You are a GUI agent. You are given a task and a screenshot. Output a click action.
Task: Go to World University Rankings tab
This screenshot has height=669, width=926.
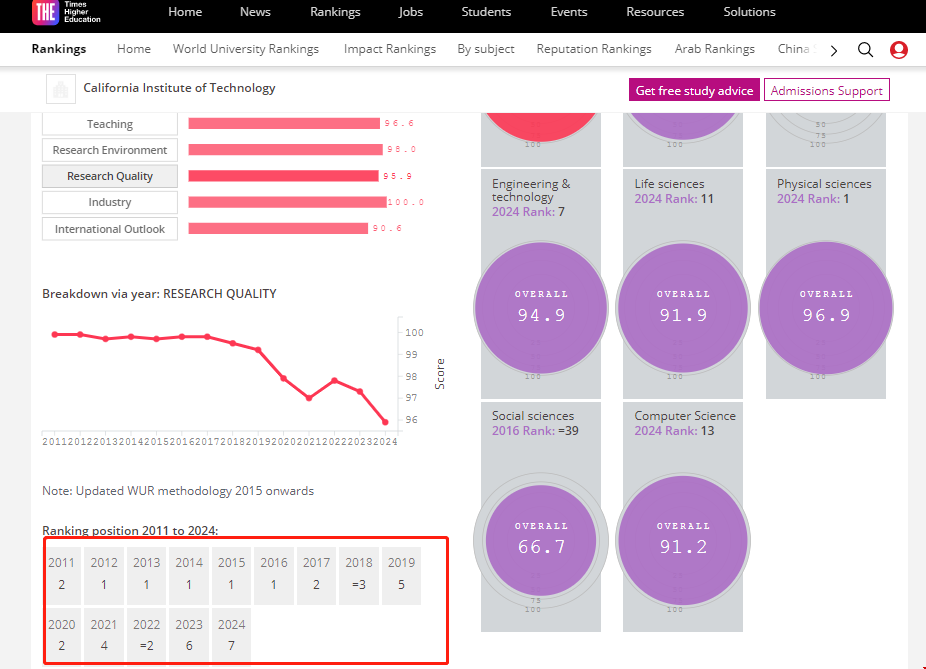[x=246, y=49]
